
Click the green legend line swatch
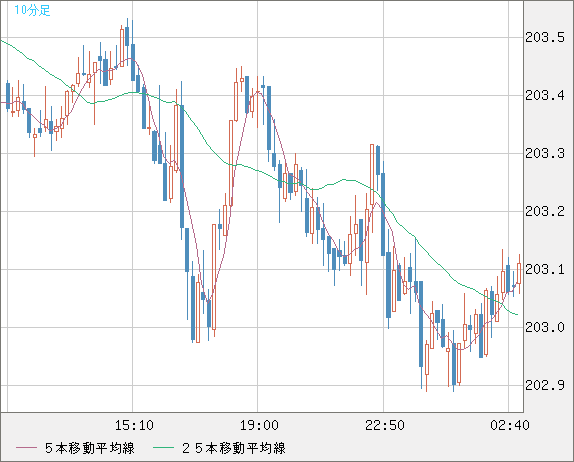(x=163, y=448)
